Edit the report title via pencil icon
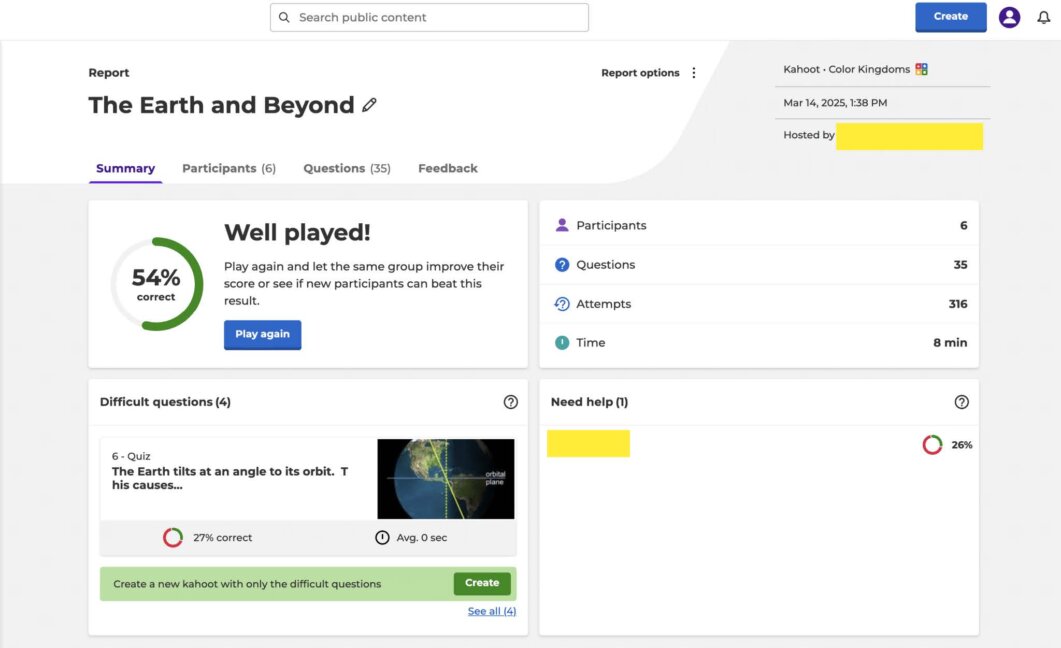This screenshot has height=648, width=1061. point(370,105)
